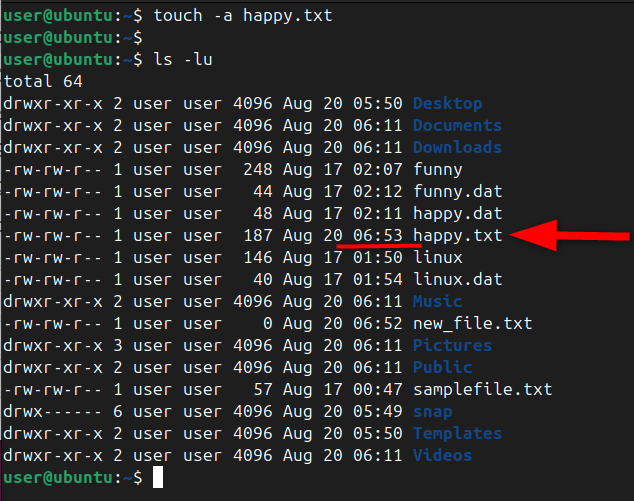
Task: Select the Documents directory name
Action: click(x=457, y=125)
